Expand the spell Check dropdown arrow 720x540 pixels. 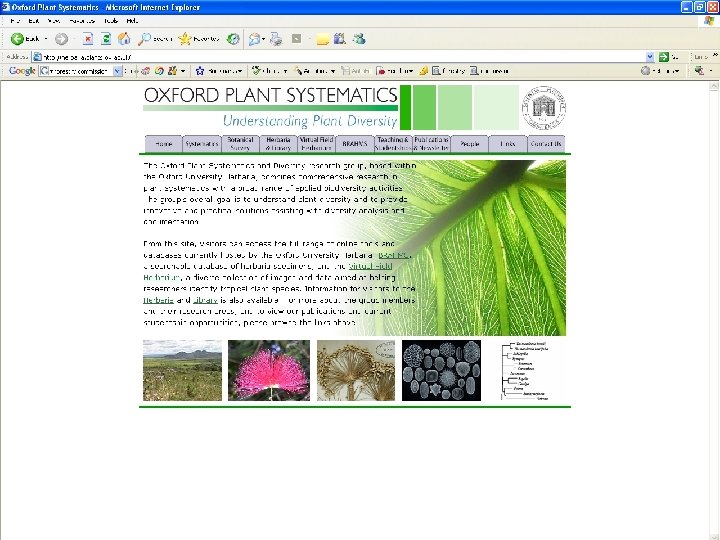click(285, 71)
